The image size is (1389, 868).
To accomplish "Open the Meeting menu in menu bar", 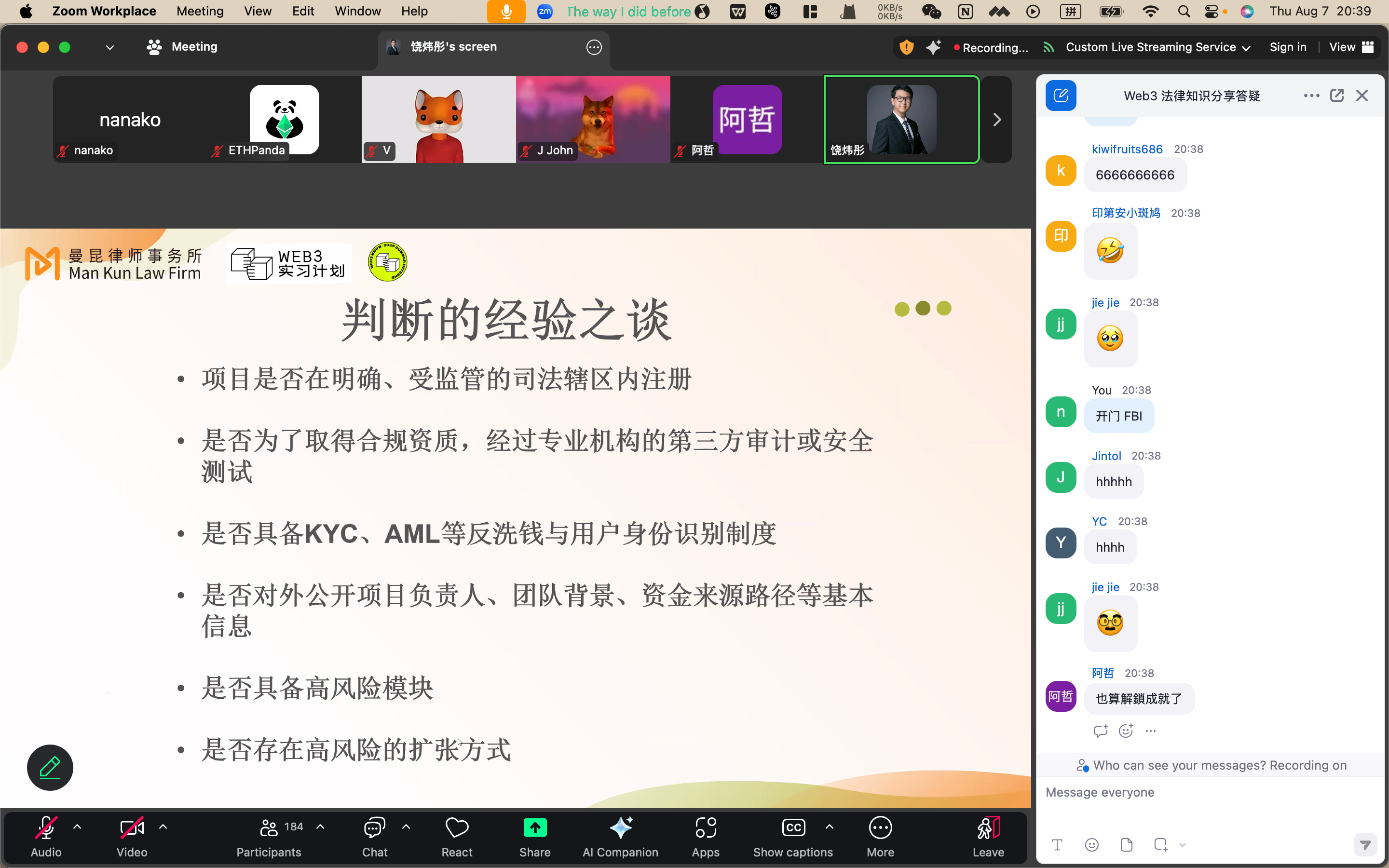I will pos(200,12).
